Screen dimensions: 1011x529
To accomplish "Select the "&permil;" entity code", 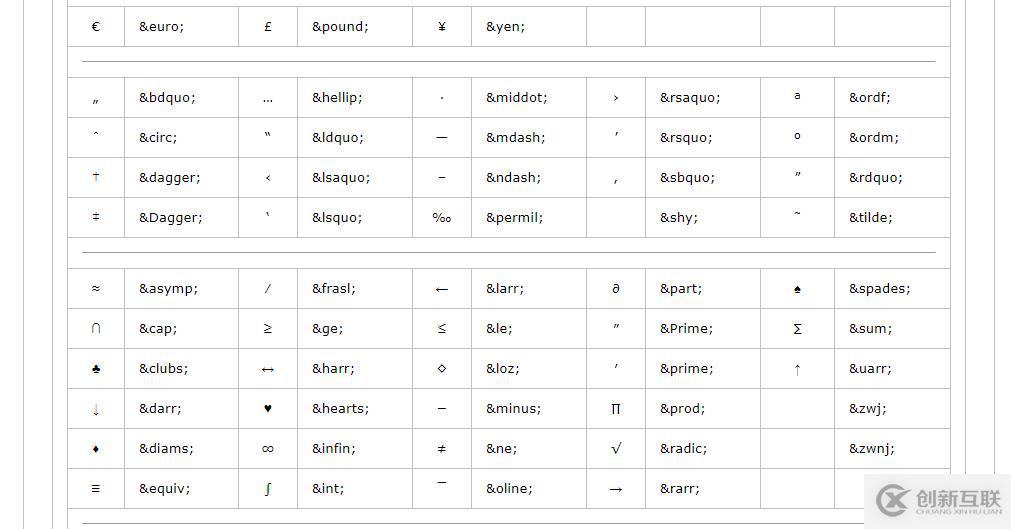I will [514, 217].
